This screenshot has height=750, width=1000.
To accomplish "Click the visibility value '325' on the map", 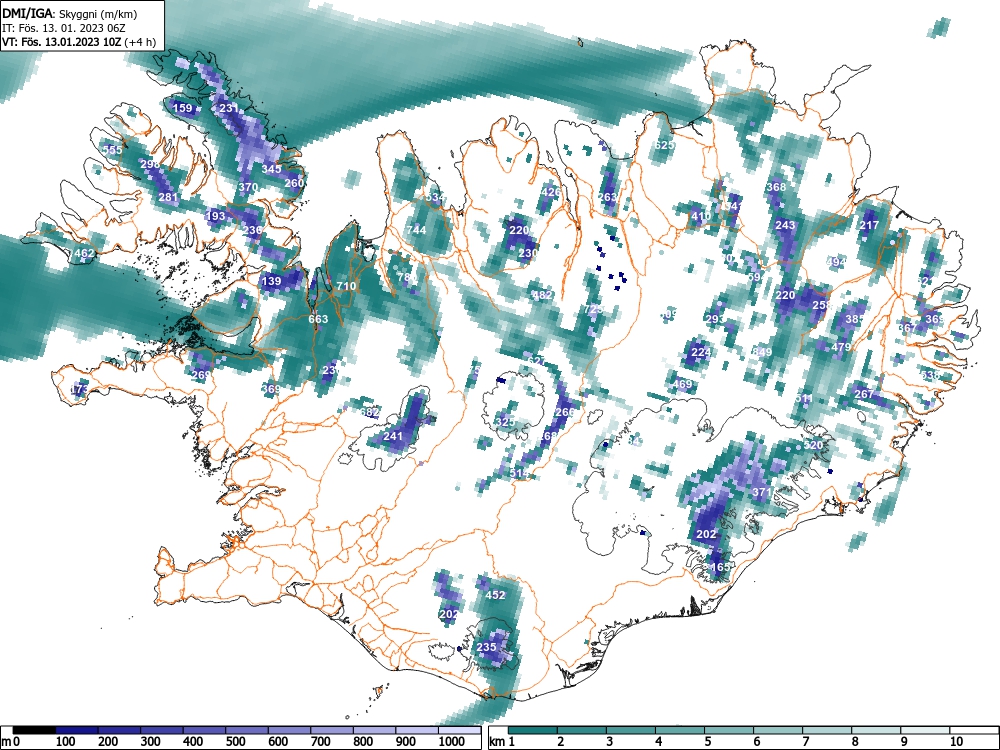I will (x=505, y=422).
